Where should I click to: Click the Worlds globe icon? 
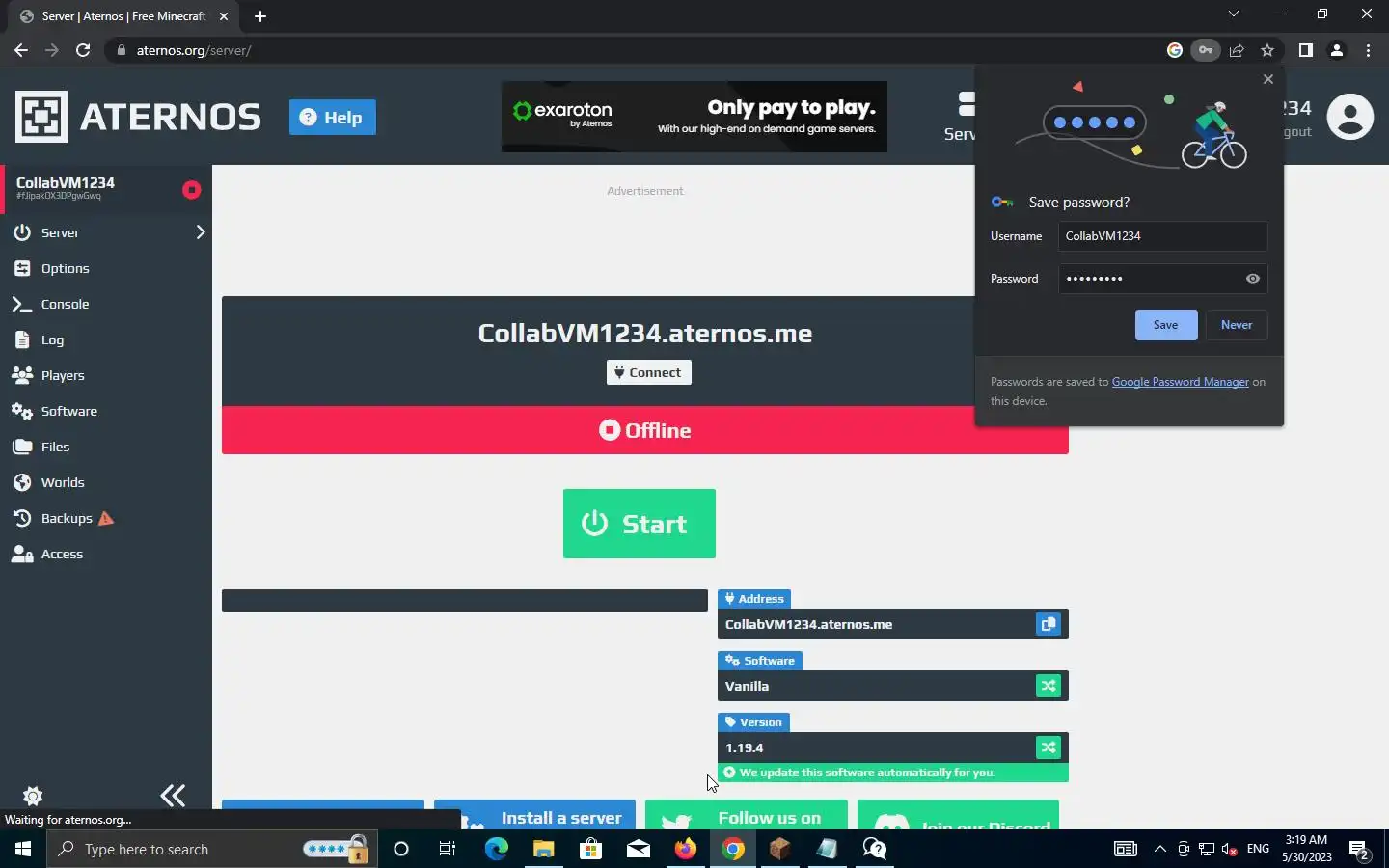pos(22,482)
